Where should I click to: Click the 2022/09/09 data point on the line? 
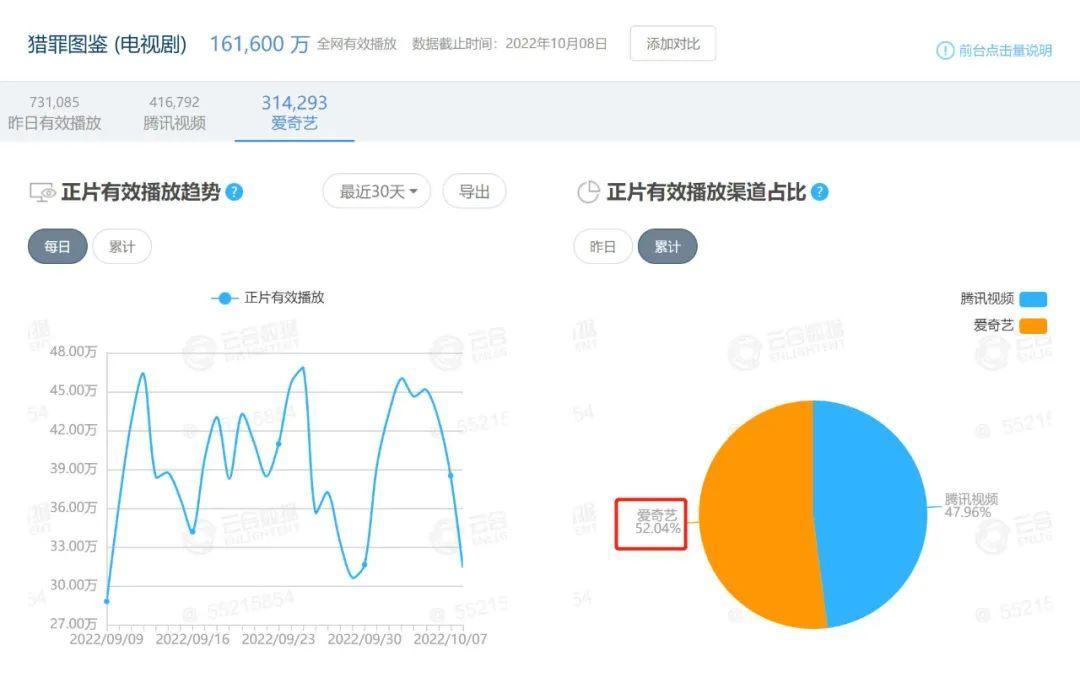click(107, 601)
